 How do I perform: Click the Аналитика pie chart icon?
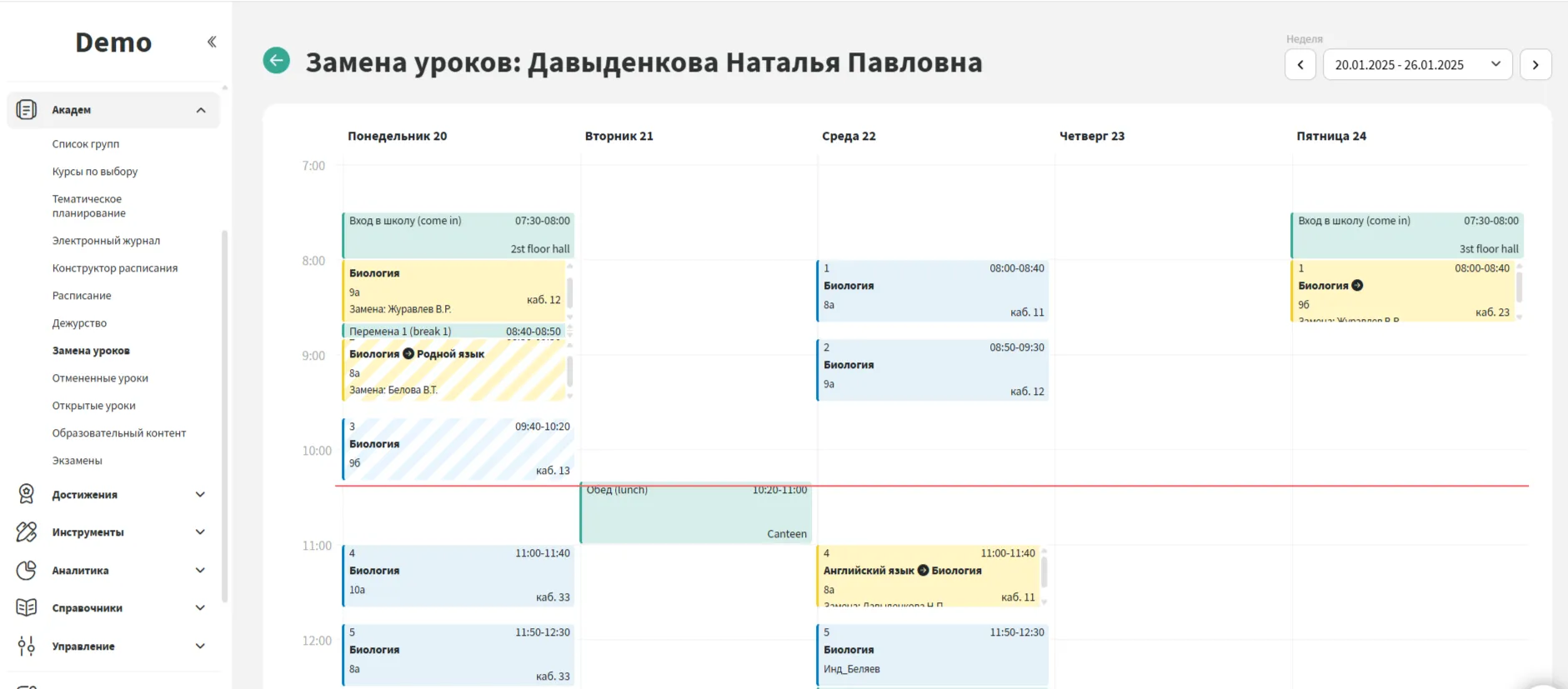point(27,570)
